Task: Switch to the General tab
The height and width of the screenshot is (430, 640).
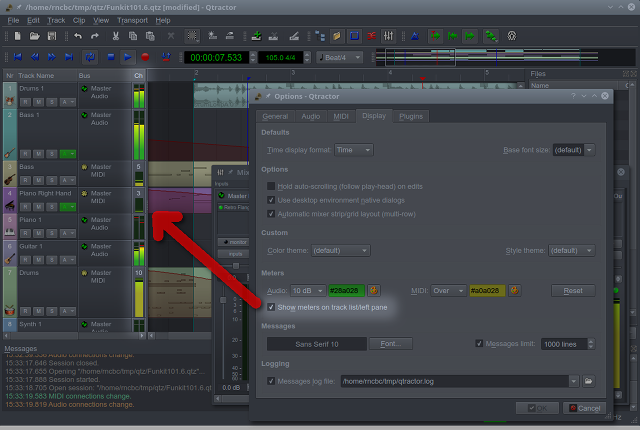Action: click(x=275, y=117)
